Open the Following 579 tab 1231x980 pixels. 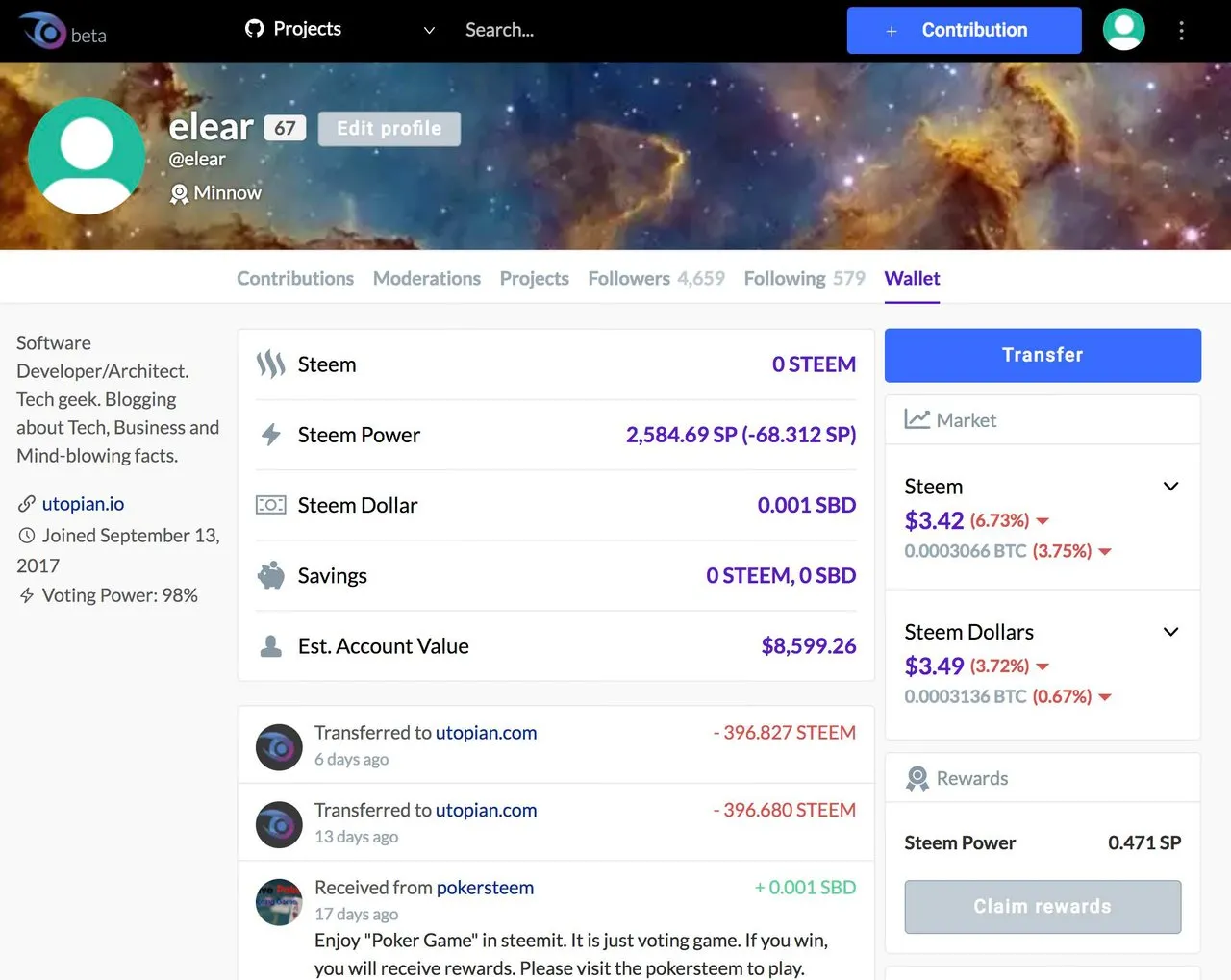pyautogui.click(x=805, y=278)
